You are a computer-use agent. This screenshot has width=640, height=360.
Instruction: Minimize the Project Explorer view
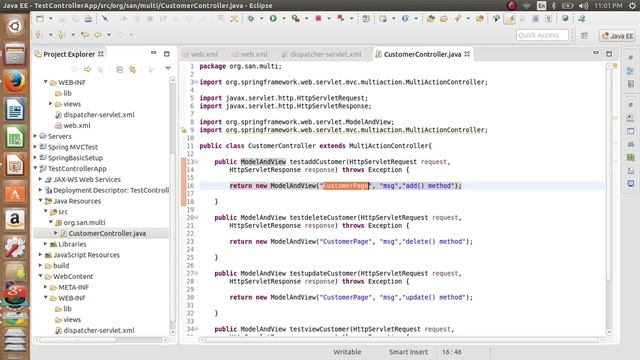[153, 53]
